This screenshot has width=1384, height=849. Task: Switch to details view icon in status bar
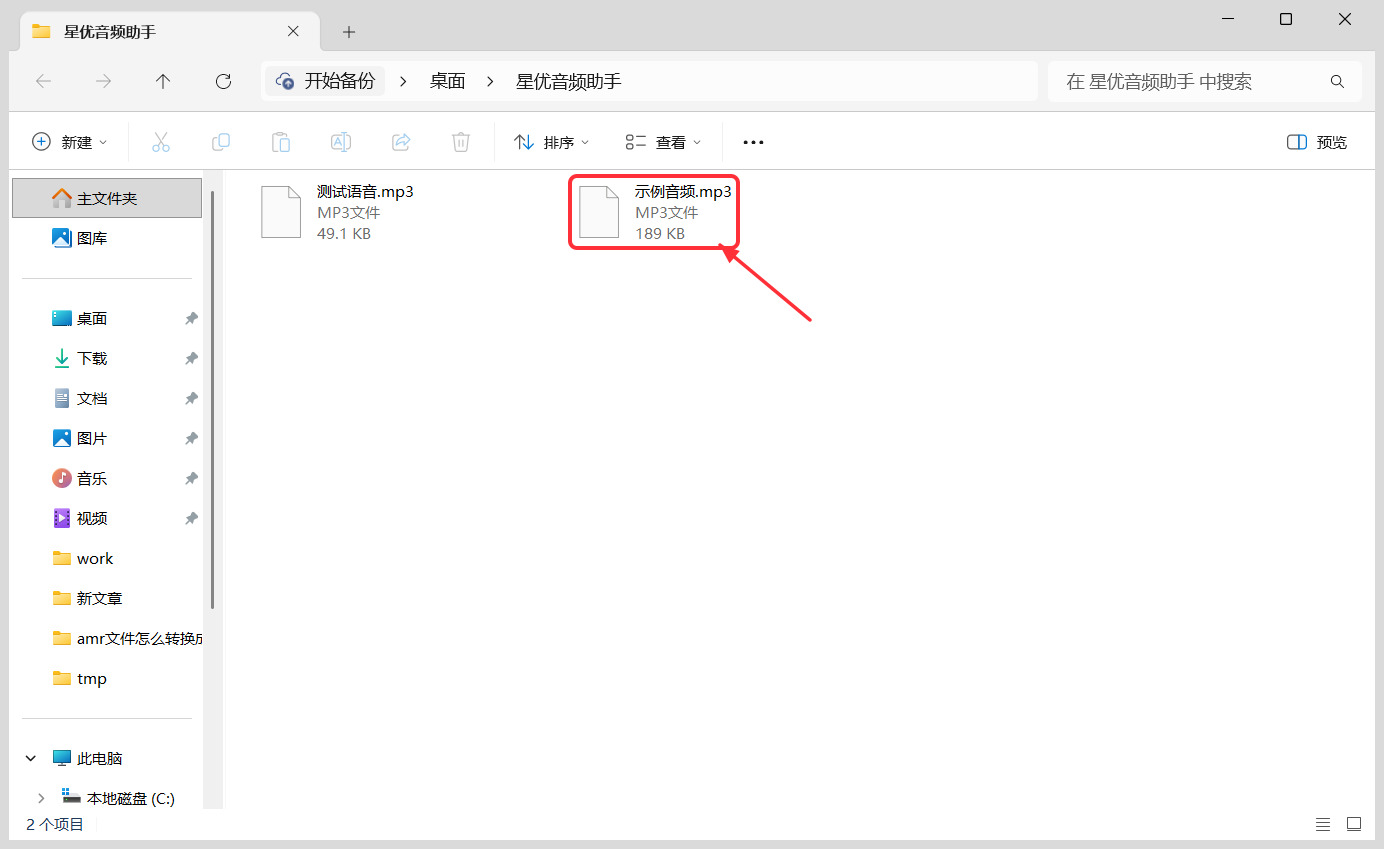point(1323,825)
